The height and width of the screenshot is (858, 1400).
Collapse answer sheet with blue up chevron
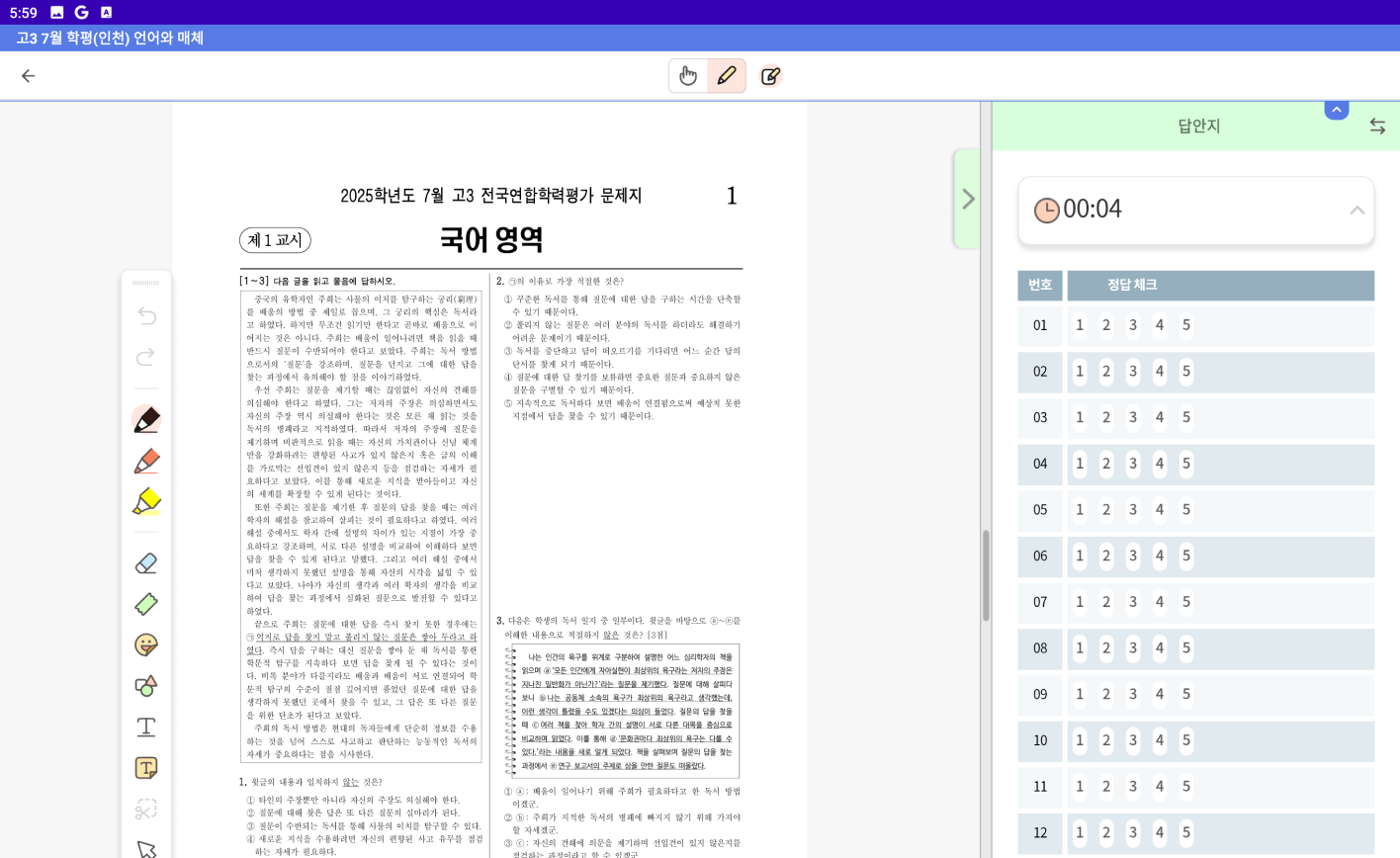click(x=1337, y=110)
